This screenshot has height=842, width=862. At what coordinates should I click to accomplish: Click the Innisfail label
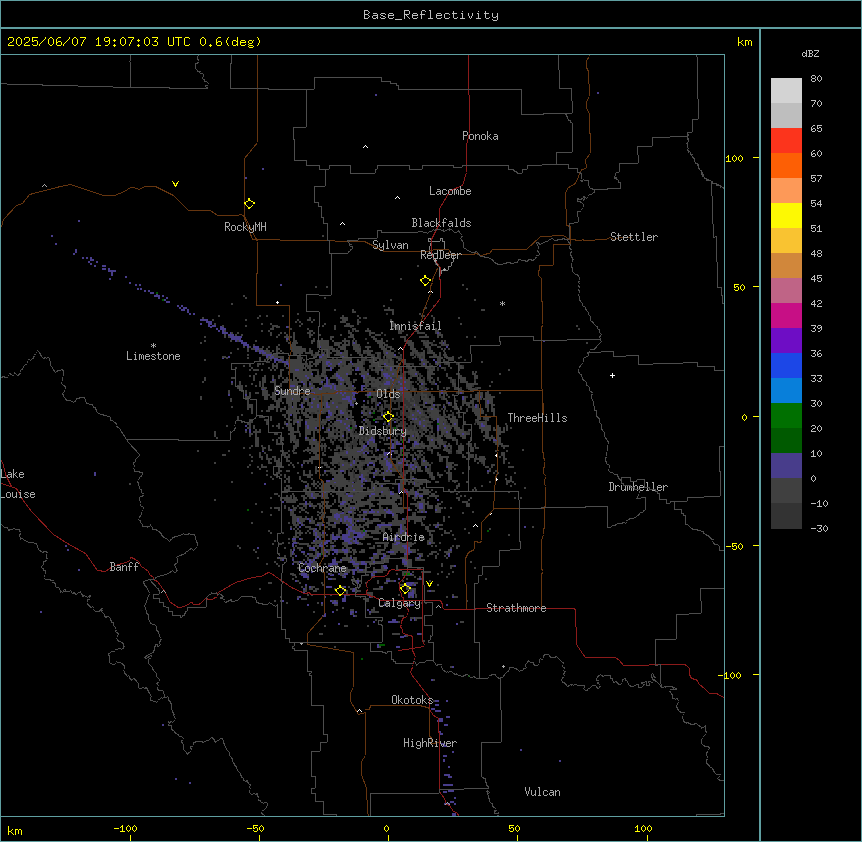[x=415, y=326]
